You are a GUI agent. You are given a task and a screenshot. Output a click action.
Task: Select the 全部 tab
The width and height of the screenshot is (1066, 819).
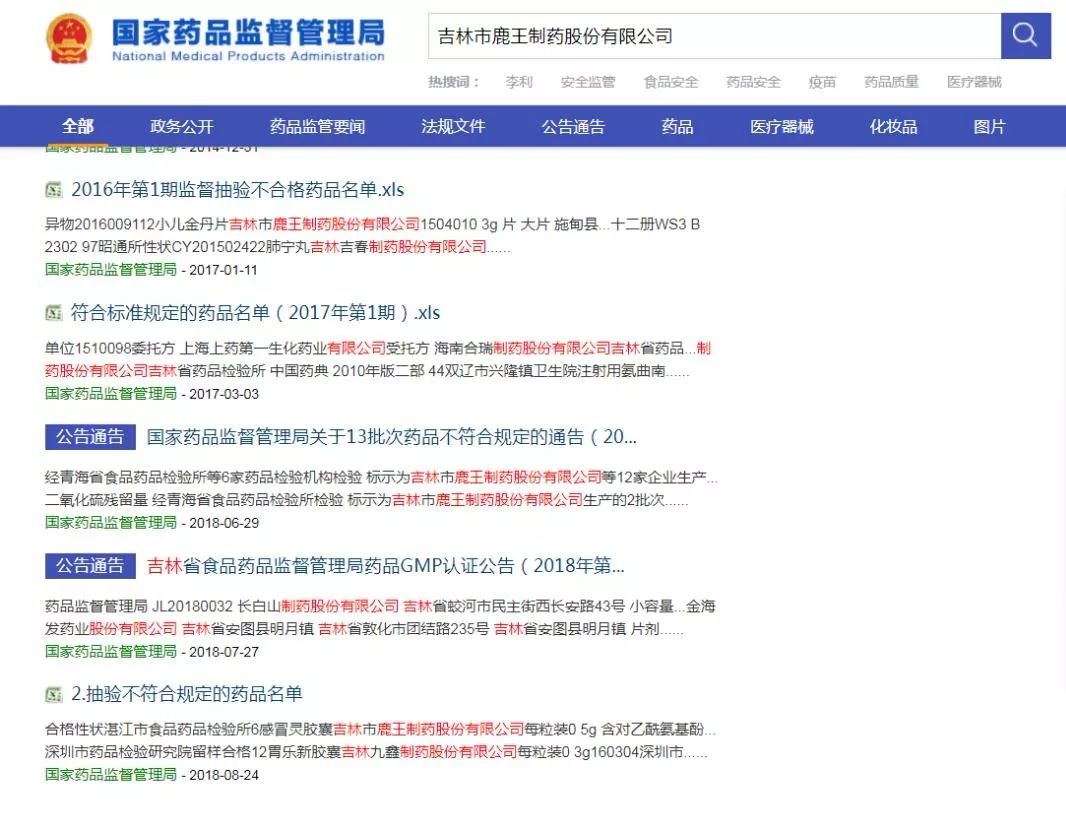78,126
